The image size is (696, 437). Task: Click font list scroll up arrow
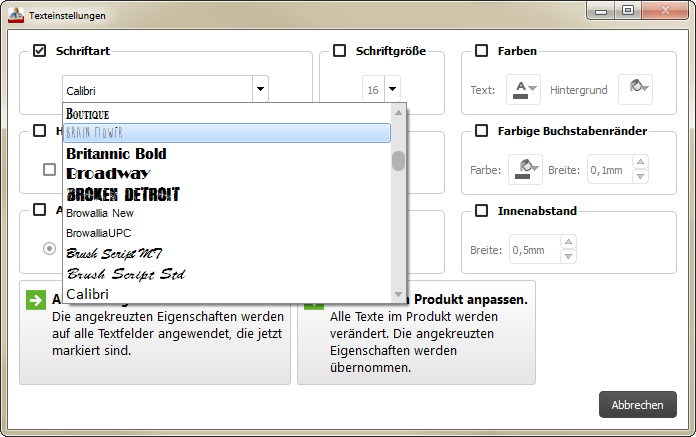[x=399, y=113]
